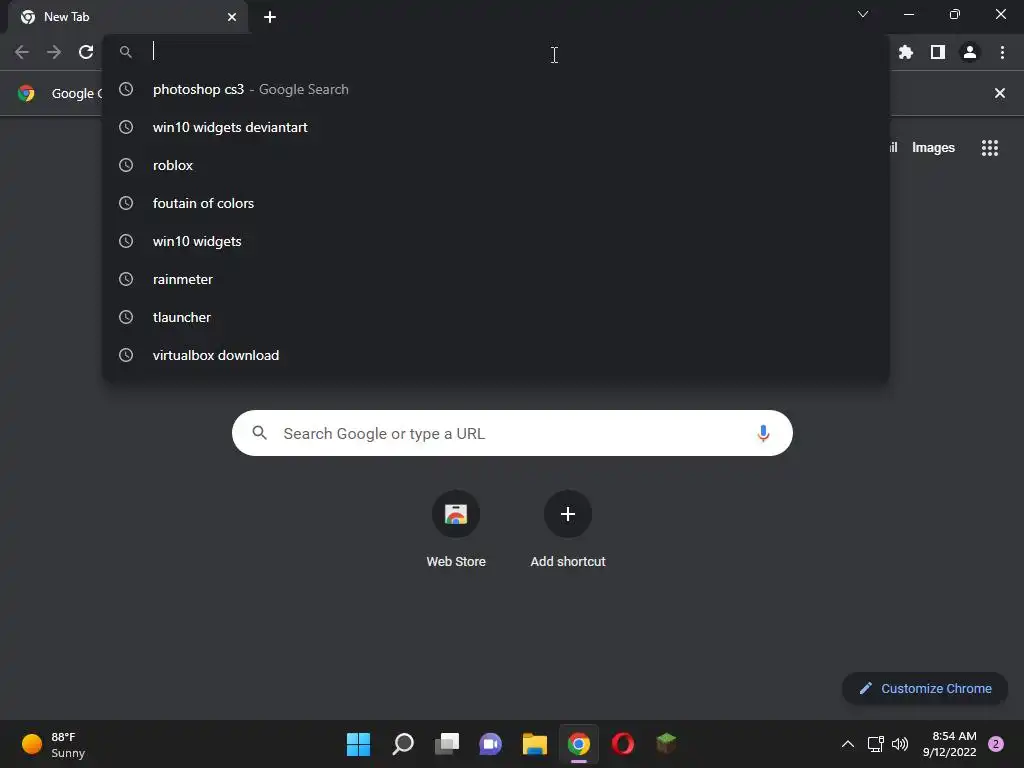Open Customize Chrome
This screenshot has width=1024, height=768.
click(x=925, y=688)
